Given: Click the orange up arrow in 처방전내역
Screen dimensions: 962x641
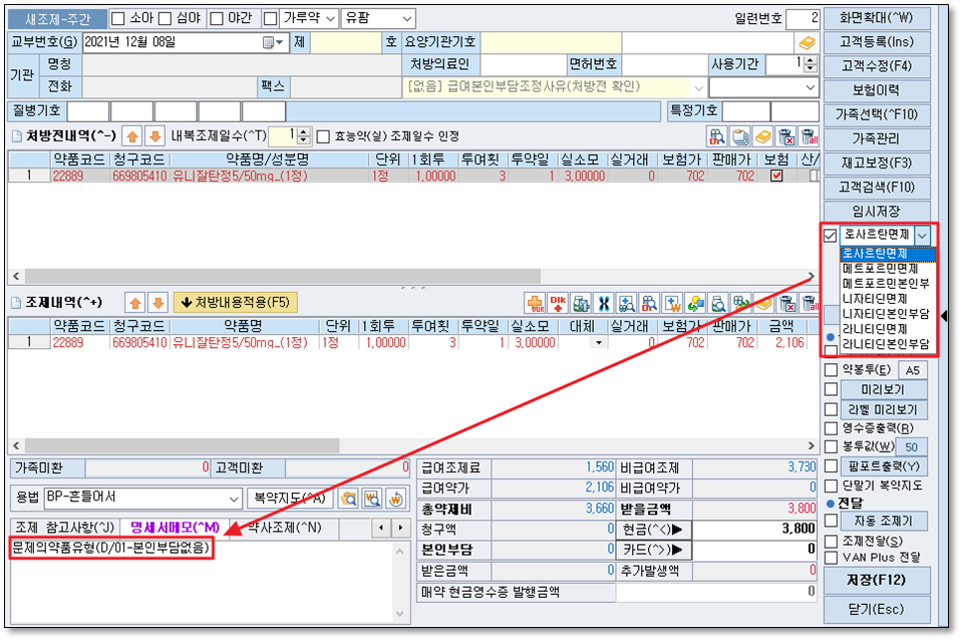Looking at the screenshot, I should pos(132,135).
